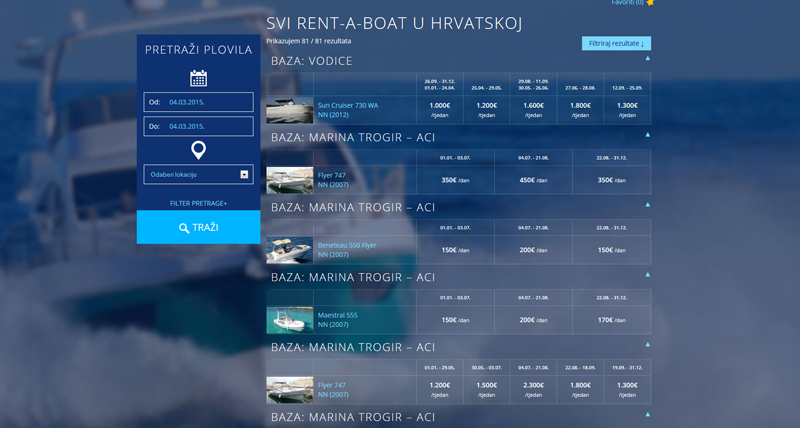Click Filtriraj rezultate button

point(616,43)
